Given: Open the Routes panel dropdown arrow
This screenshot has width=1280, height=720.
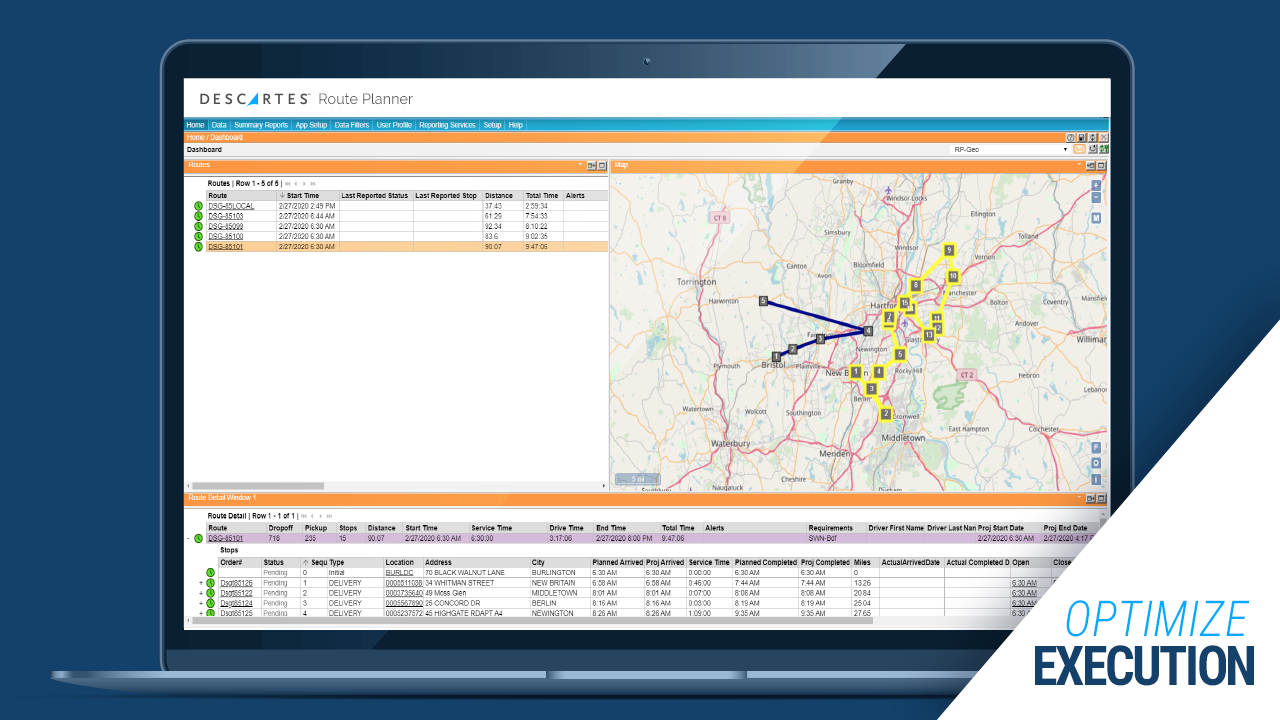Looking at the screenshot, I should coord(581,163).
